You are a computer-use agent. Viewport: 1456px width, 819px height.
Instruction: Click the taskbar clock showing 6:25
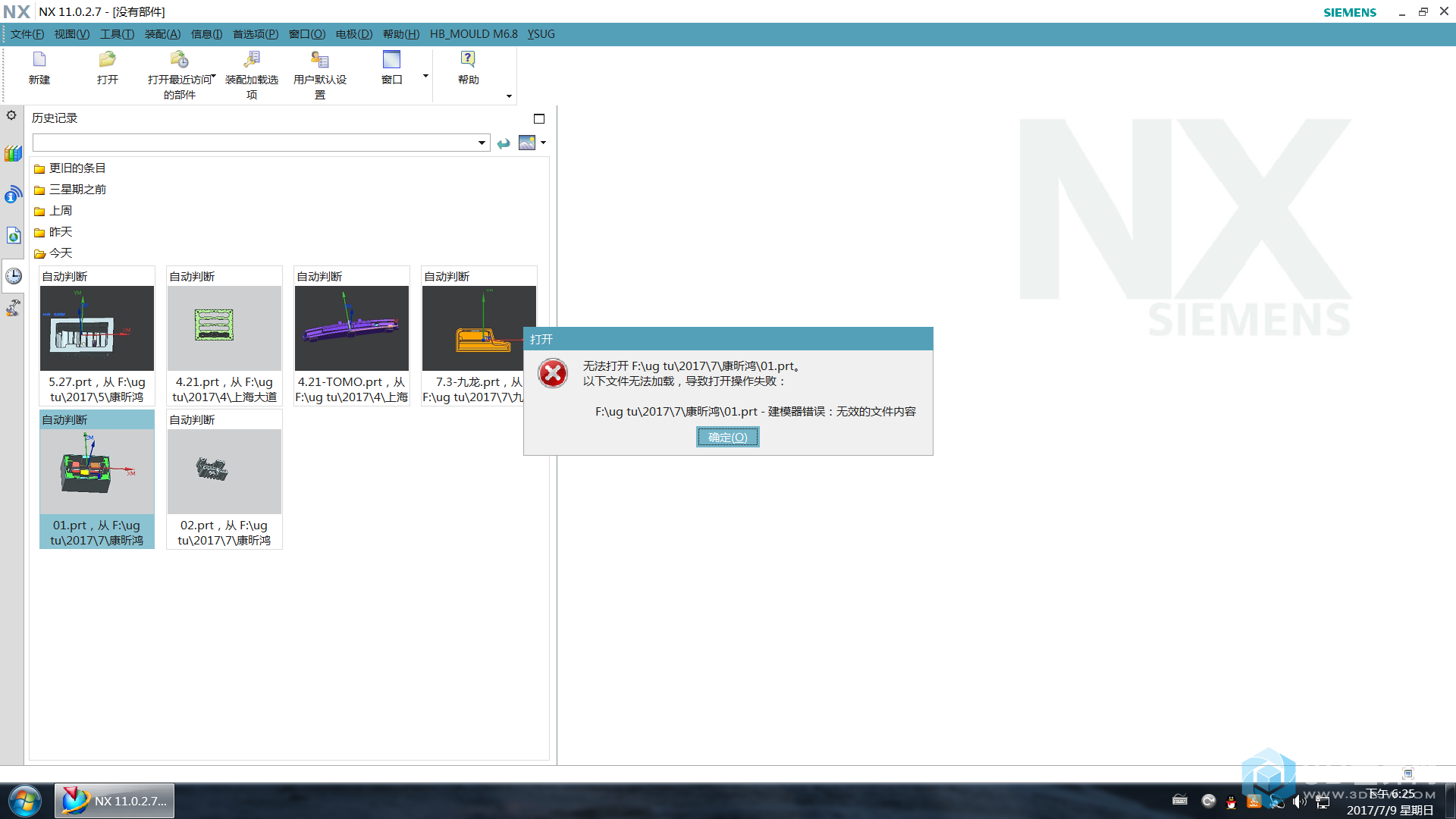1390,802
